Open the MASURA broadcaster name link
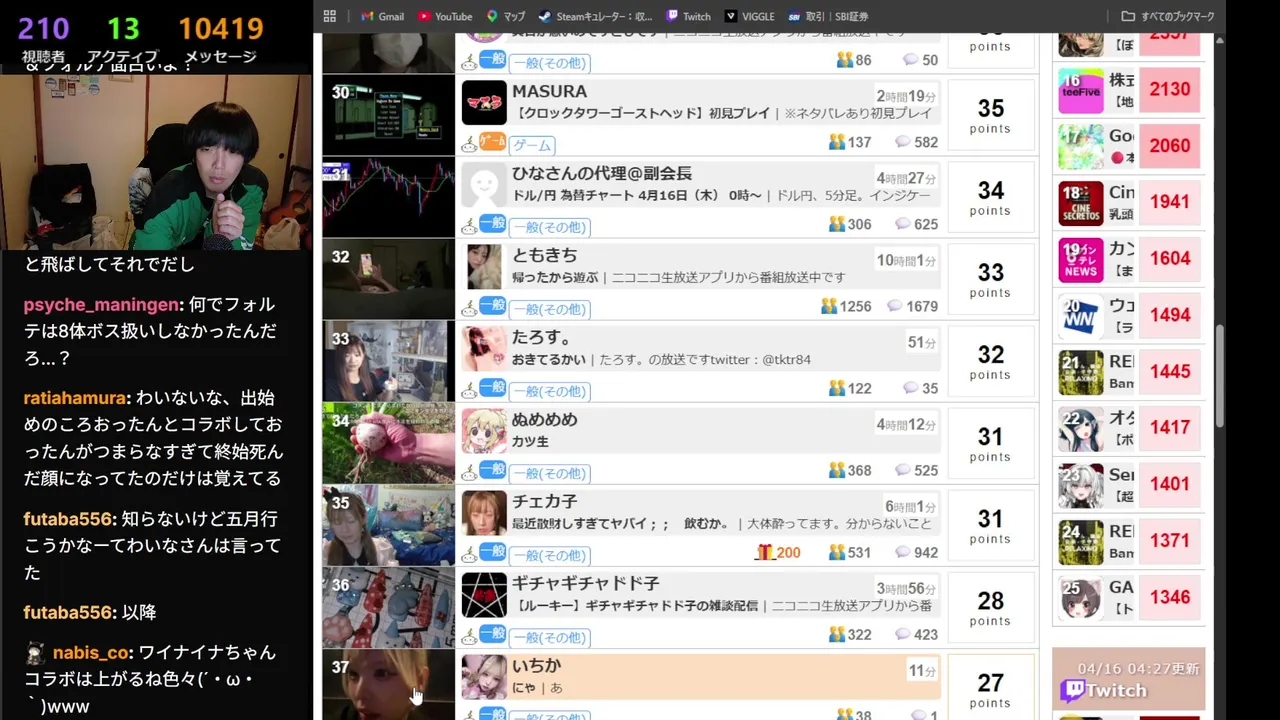1280x720 pixels. tap(549, 91)
